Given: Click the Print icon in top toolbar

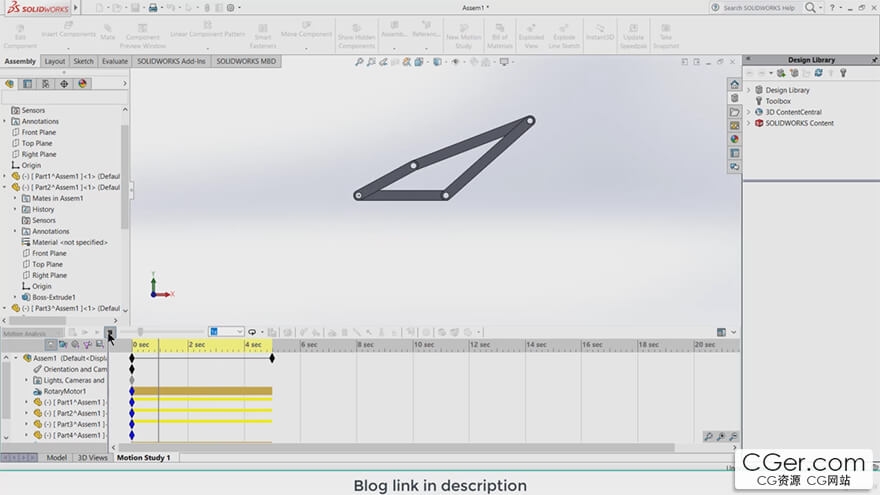Looking at the screenshot, I should click(x=152, y=7).
